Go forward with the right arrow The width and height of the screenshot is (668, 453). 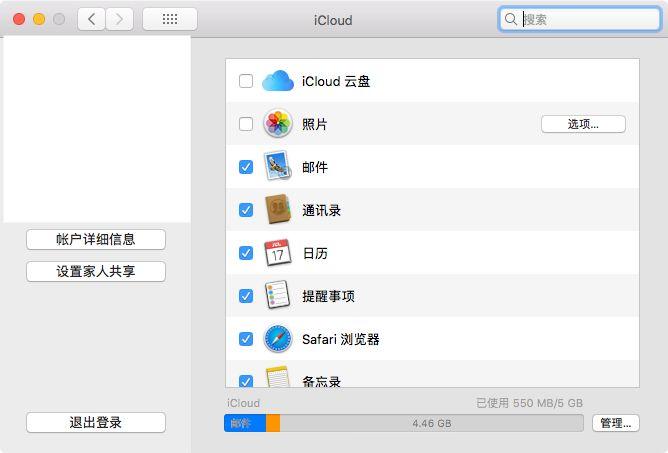(x=119, y=19)
